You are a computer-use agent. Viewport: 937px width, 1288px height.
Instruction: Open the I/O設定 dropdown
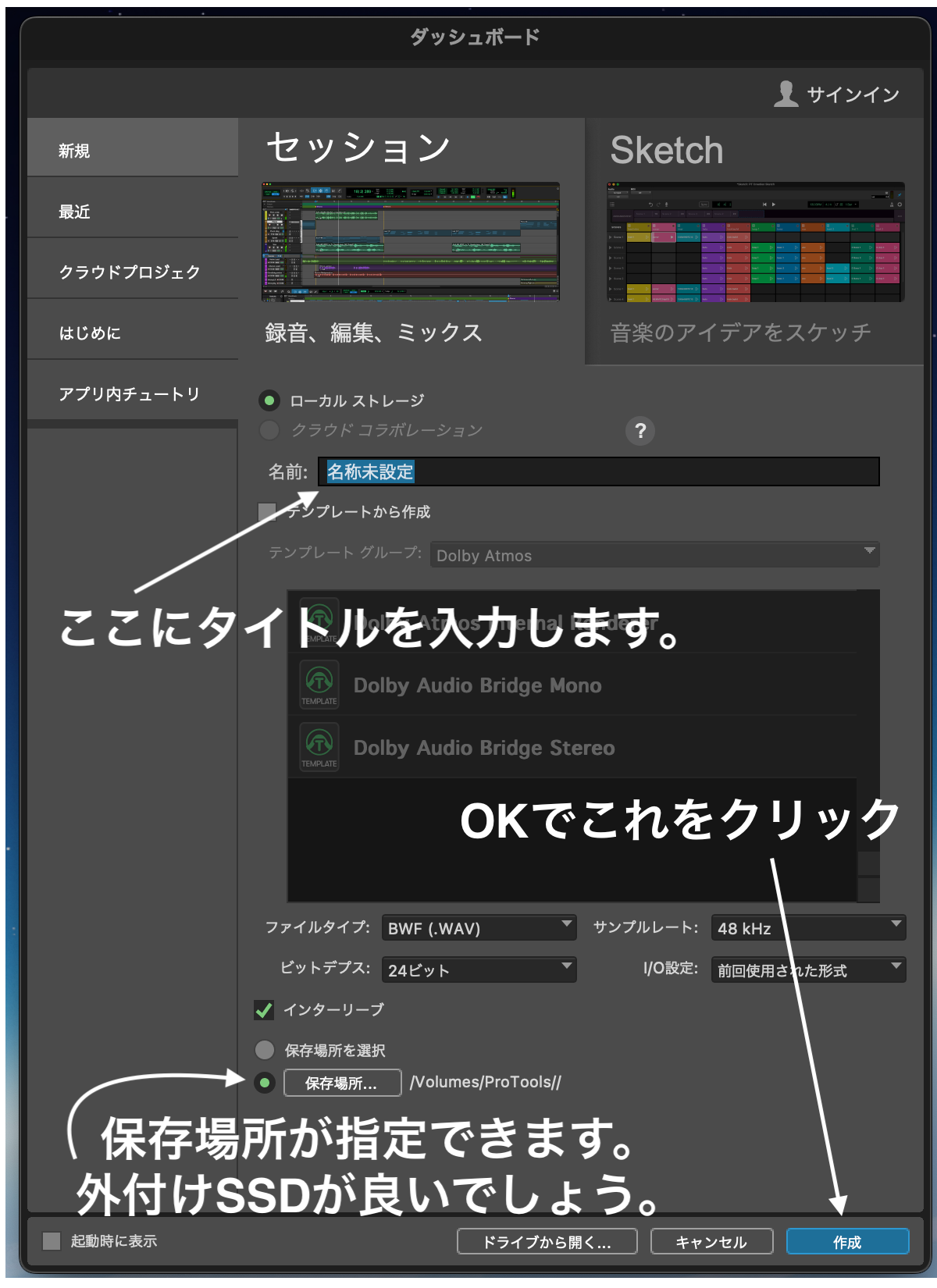[808, 970]
